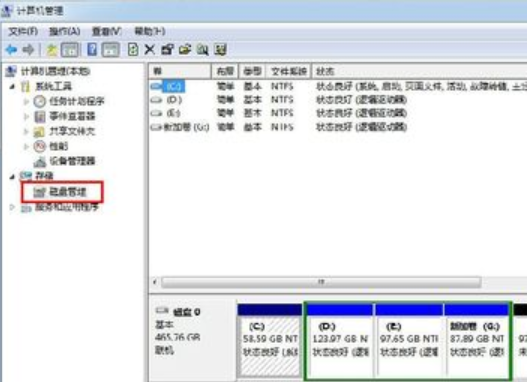Image resolution: width=527 pixels, height=382 pixels.
Task: Open the 操作(A) menu
Action: coord(64,32)
